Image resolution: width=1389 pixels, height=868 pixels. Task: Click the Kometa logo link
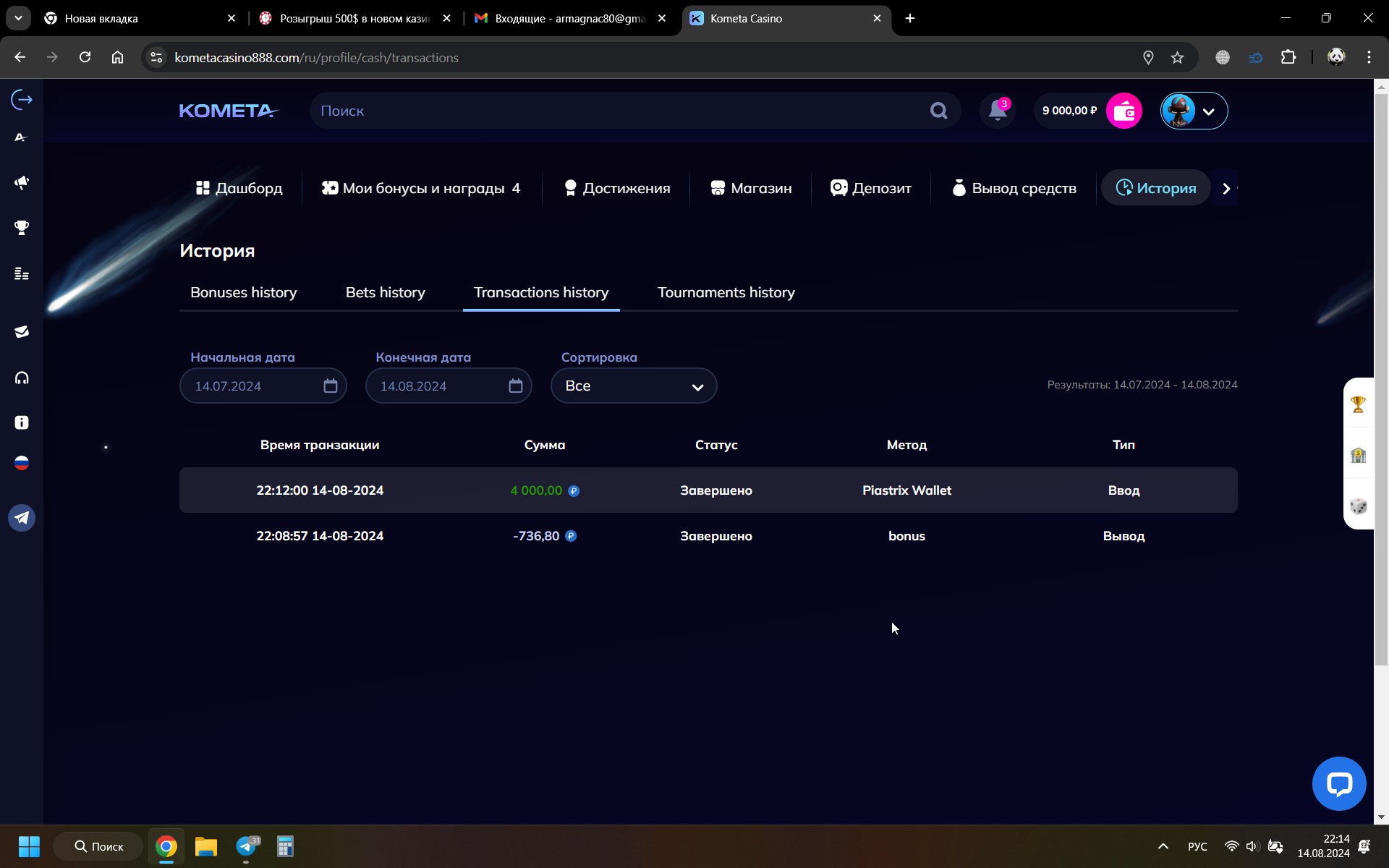228,111
